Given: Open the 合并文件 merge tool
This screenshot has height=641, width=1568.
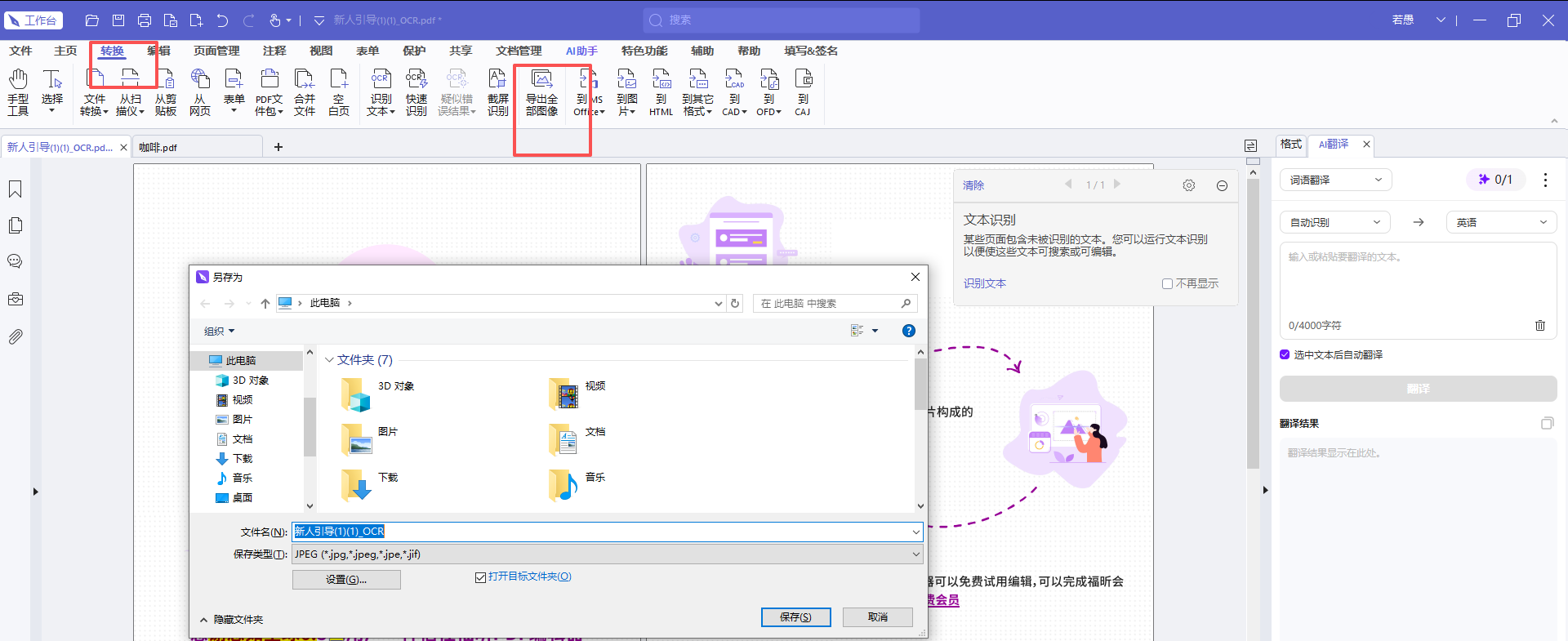Looking at the screenshot, I should 305,92.
